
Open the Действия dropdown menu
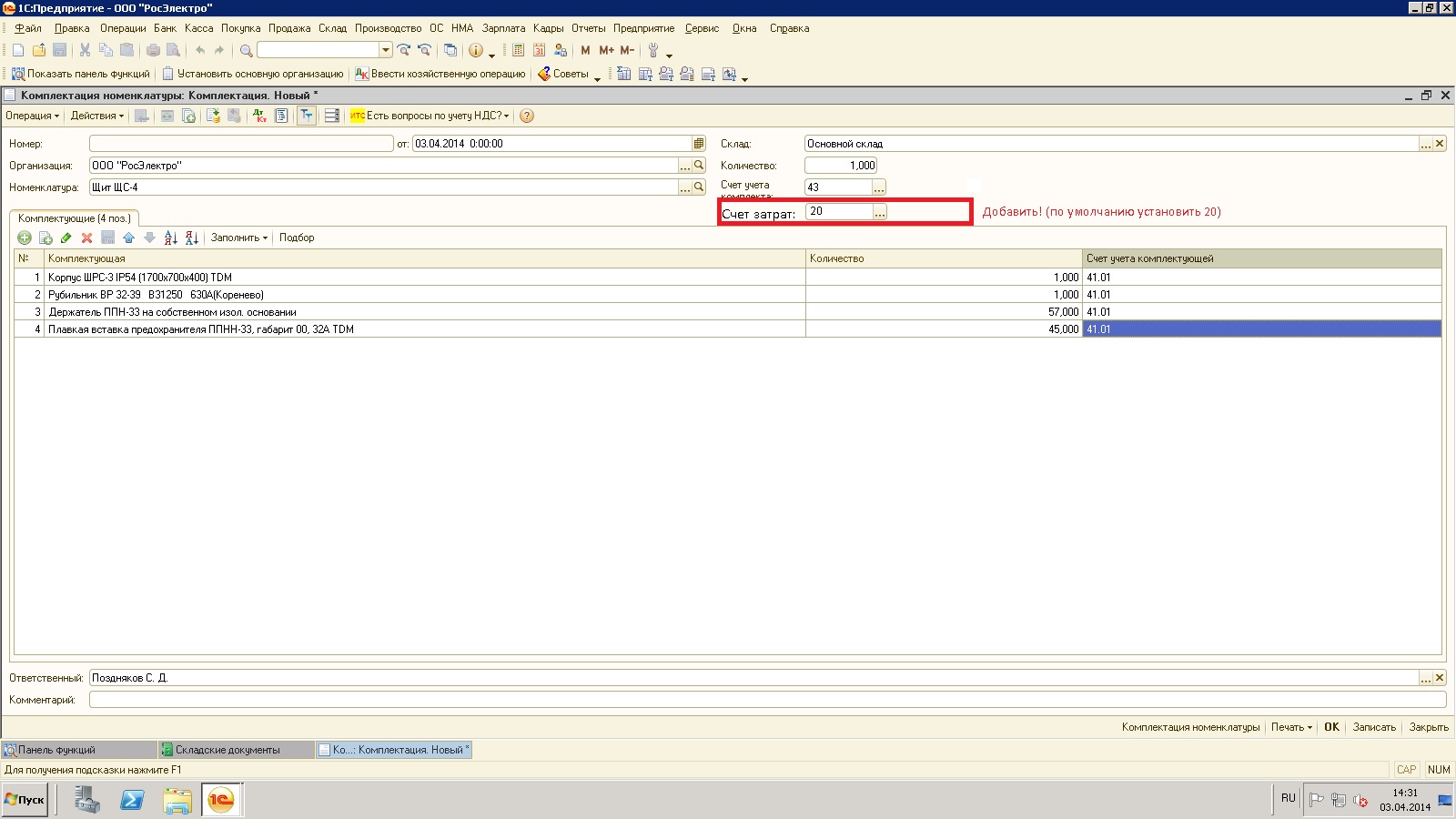(x=96, y=116)
